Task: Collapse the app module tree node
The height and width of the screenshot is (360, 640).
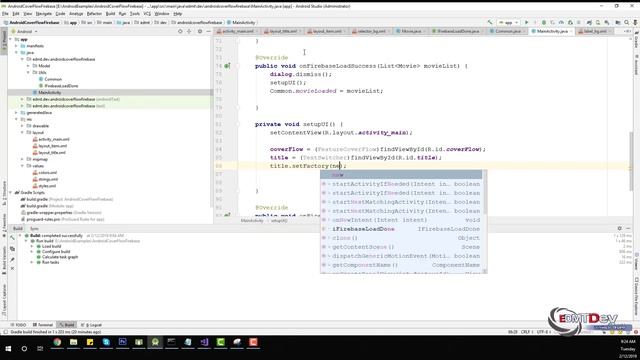Action: click(11, 40)
